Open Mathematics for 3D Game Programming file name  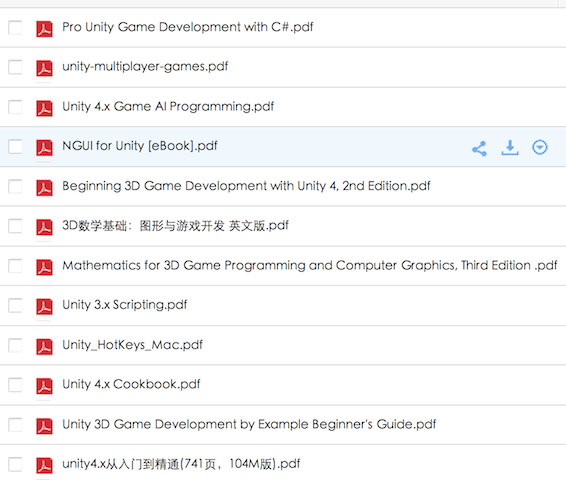point(310,265)
